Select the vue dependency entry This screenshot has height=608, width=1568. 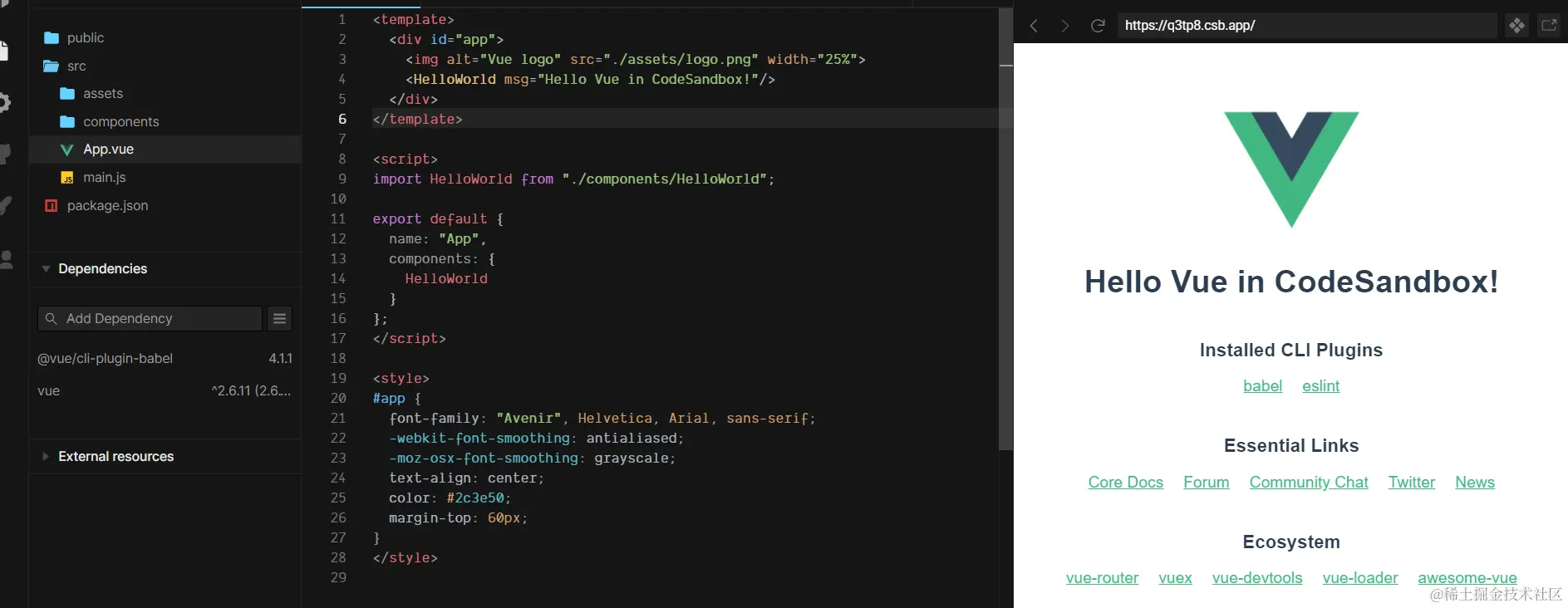[49, 391]
